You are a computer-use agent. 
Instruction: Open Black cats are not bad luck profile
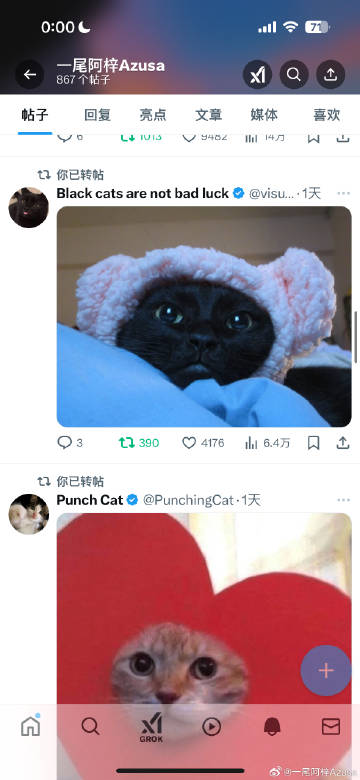(x=143, y=193)
